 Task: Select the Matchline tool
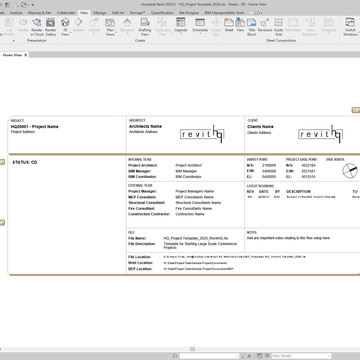point(293,25)
